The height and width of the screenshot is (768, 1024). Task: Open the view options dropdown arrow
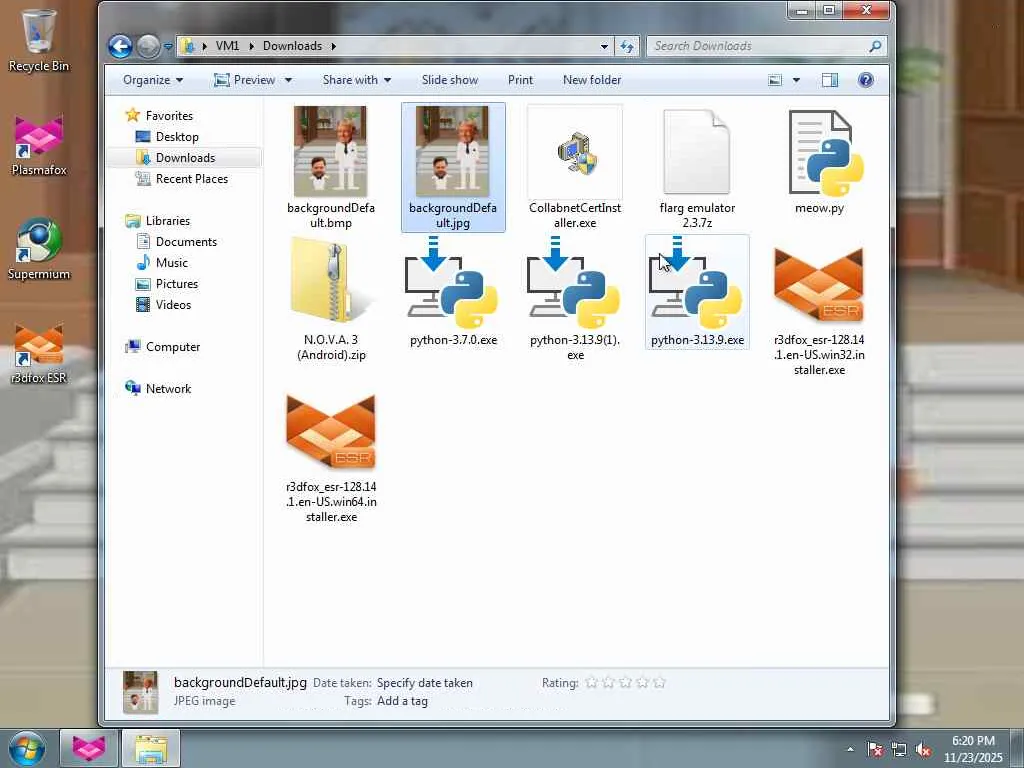796,80
